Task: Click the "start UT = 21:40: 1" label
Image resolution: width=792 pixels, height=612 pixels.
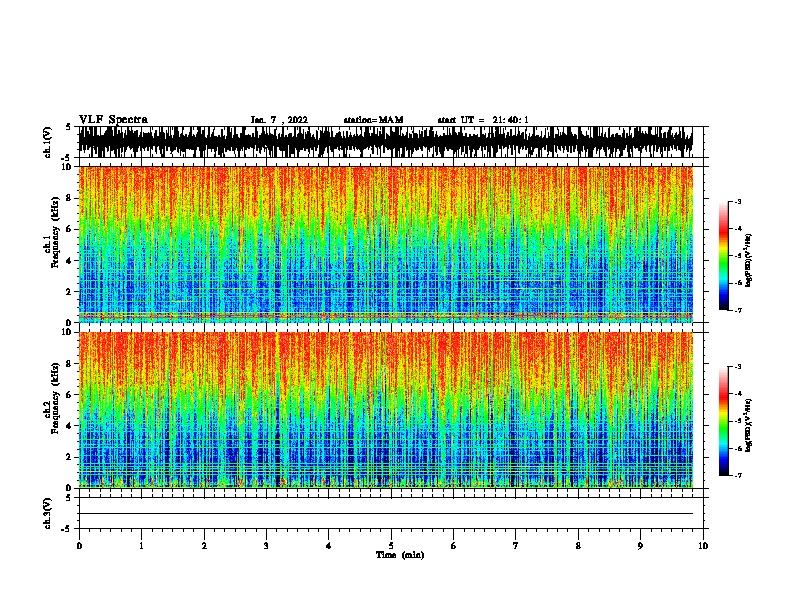Action: 483,120
